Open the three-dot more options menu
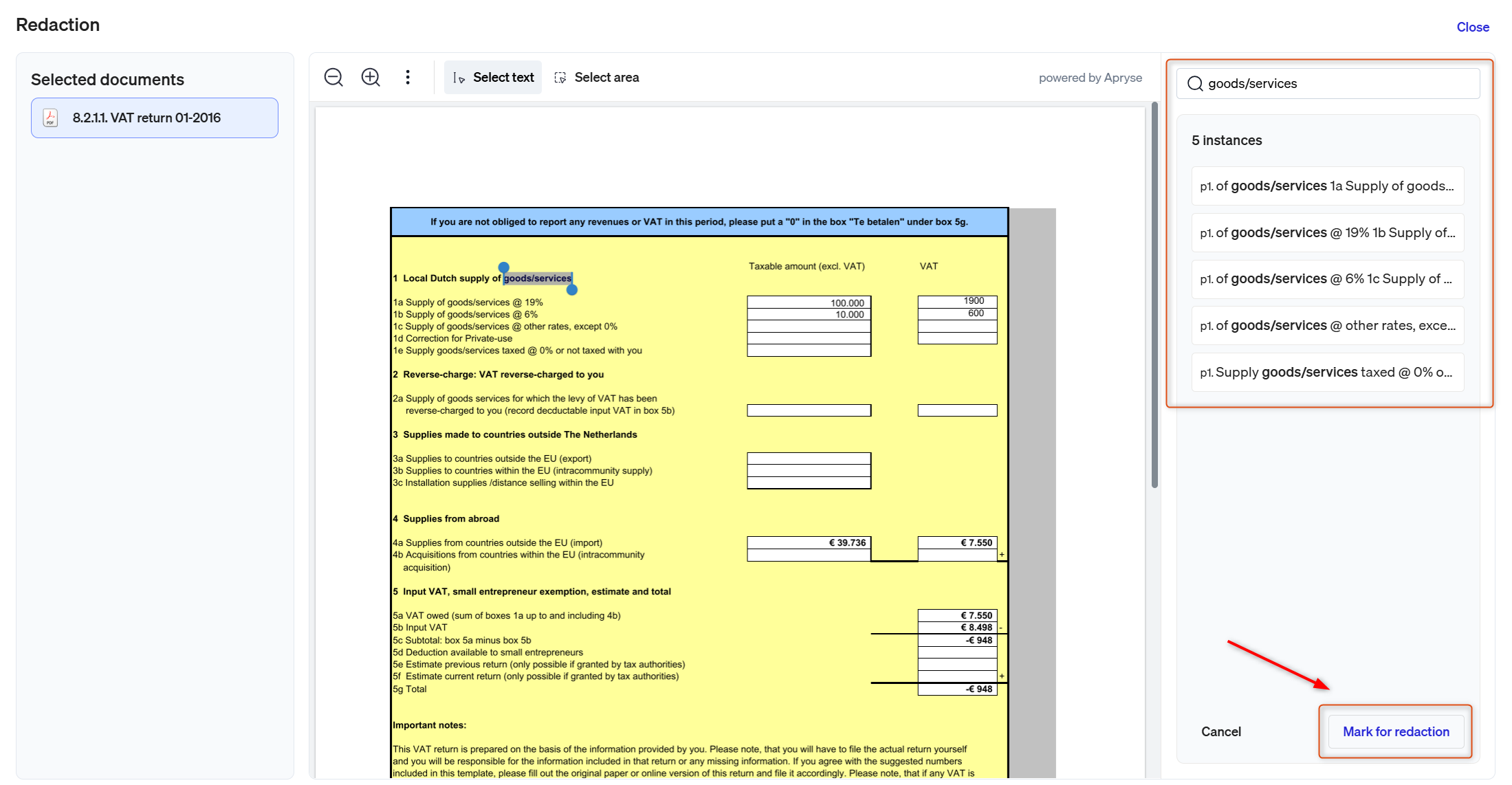The width and height of the screenshot is (1512, 785). (x=408, y=77)
